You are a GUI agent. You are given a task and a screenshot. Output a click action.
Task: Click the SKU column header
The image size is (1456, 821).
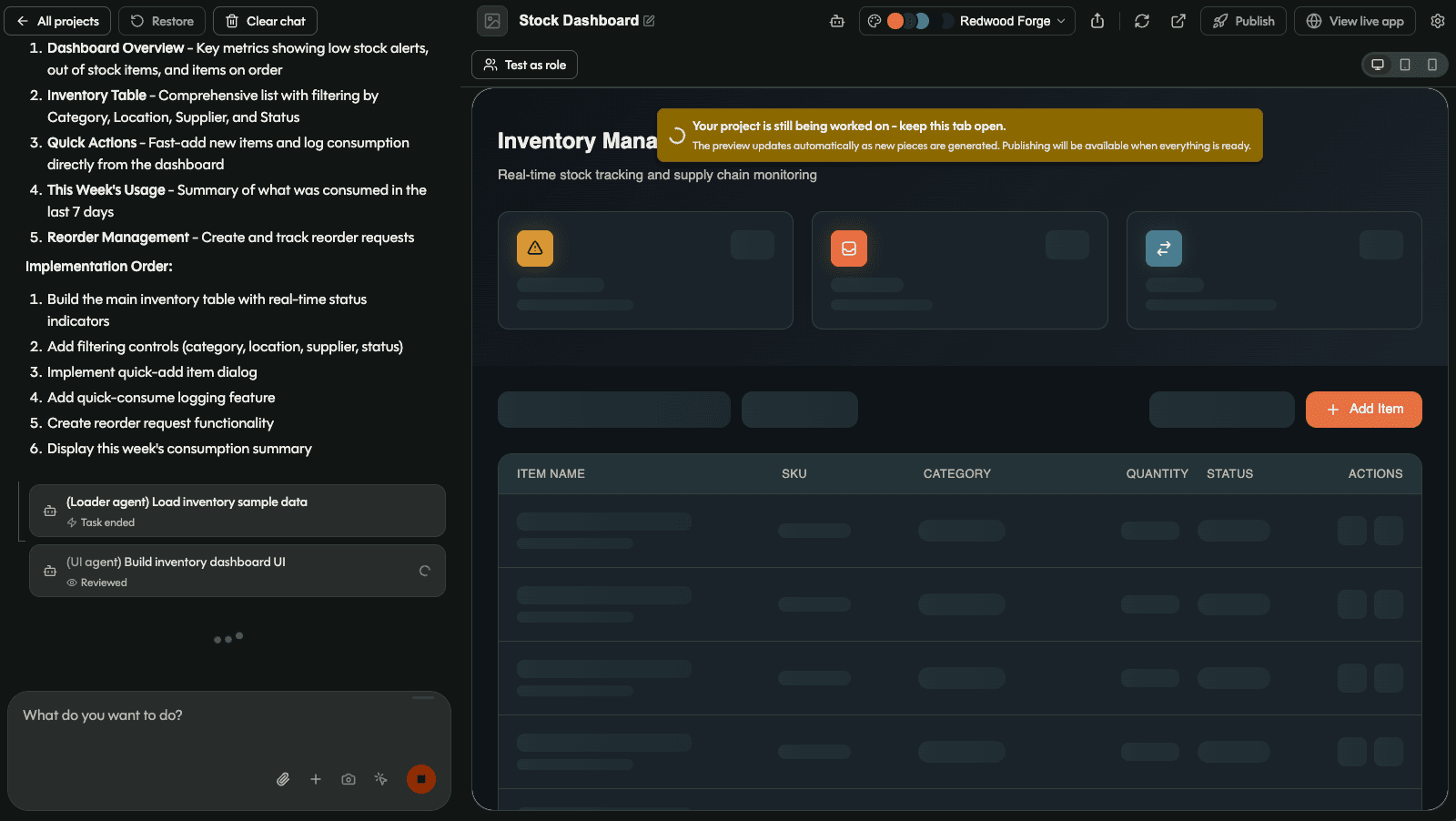794,474
